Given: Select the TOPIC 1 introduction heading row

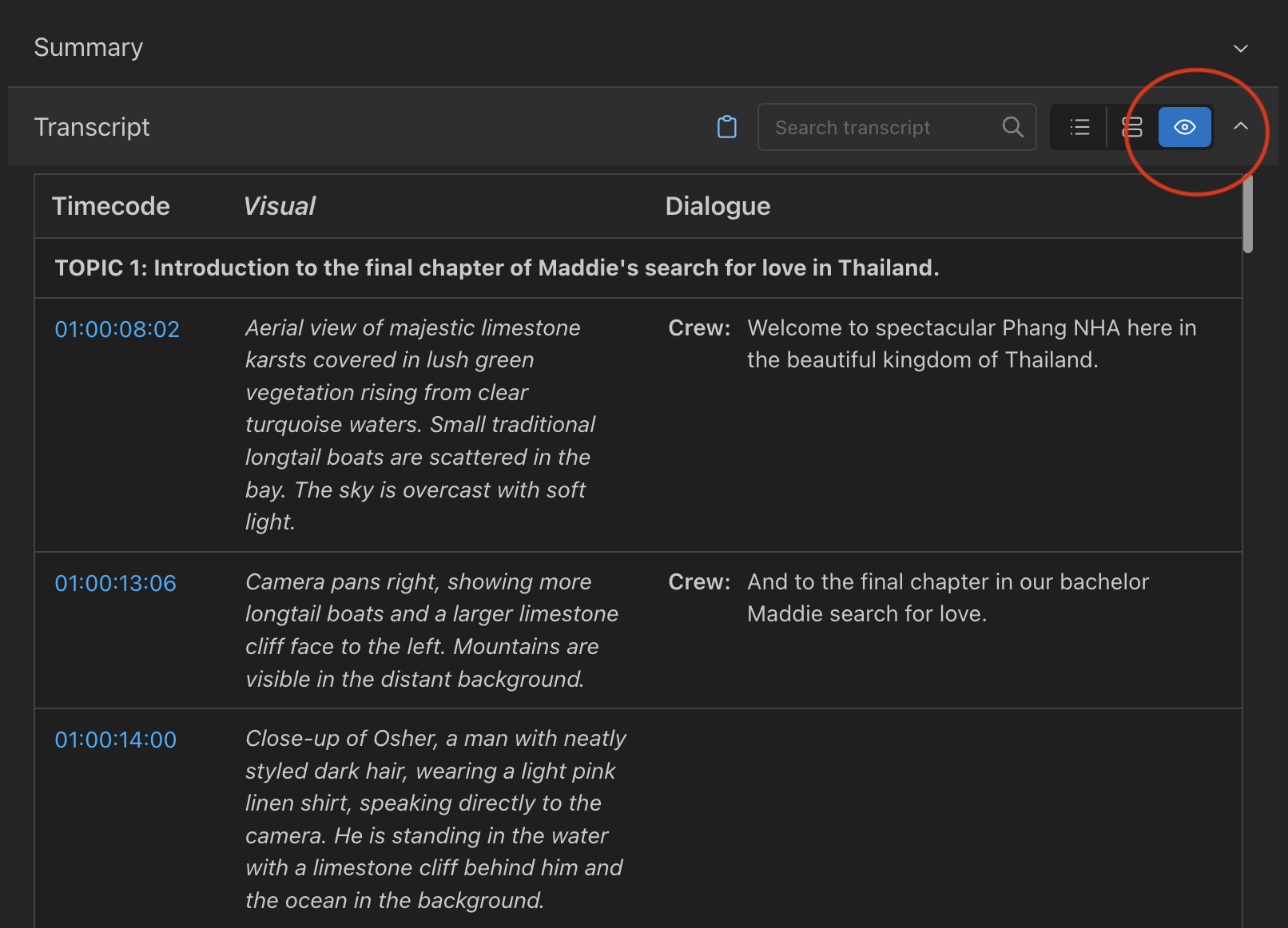Looking at the screenshot, I should click(x=496, y=268).
